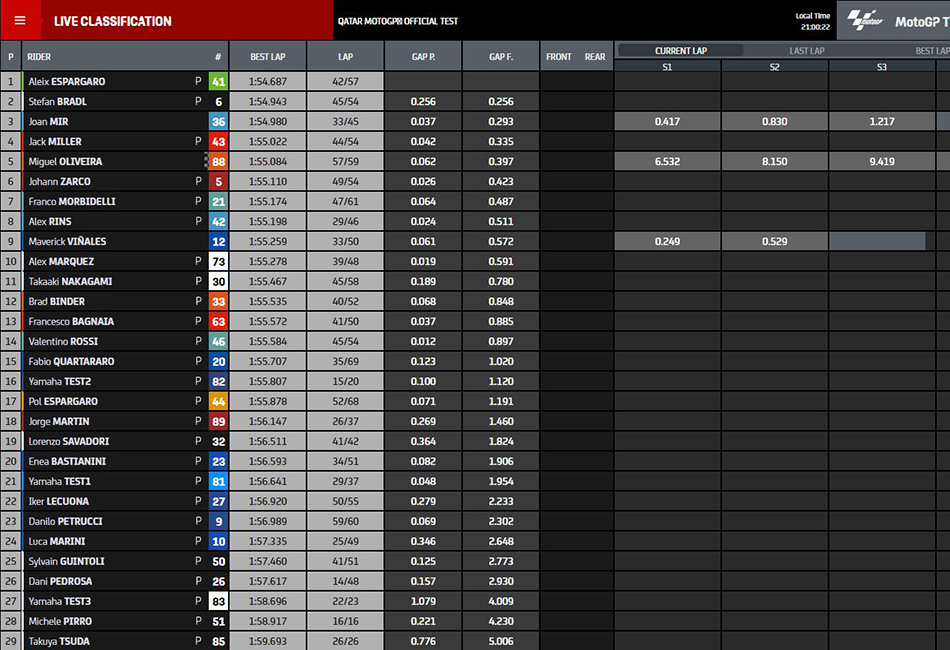Switch to the LAST LAP tab

[x=806, y=51]
